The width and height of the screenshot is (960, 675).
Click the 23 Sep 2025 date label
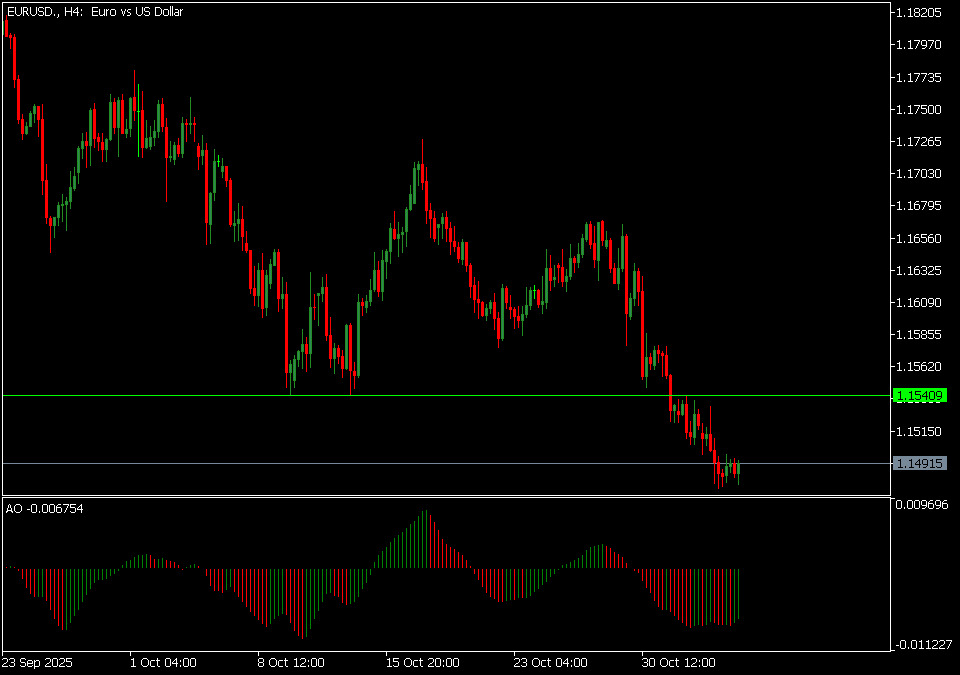coord(37,662)
